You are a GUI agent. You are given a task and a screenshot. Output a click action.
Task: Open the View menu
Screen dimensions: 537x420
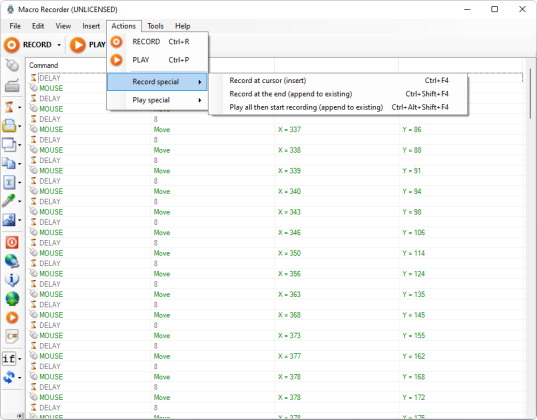tap(63, 26)
